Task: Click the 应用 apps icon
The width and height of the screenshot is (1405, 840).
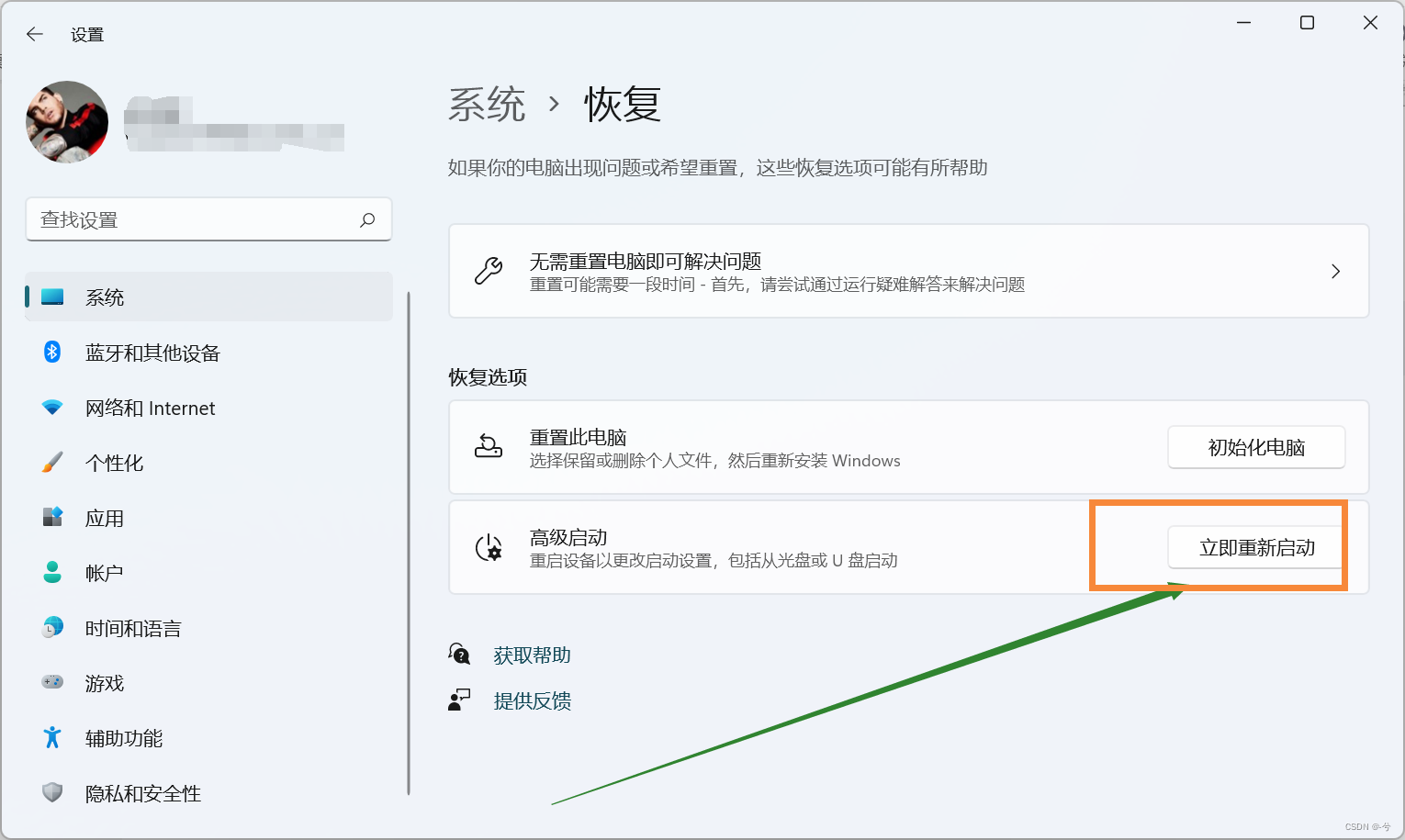Action: point(52,517)
